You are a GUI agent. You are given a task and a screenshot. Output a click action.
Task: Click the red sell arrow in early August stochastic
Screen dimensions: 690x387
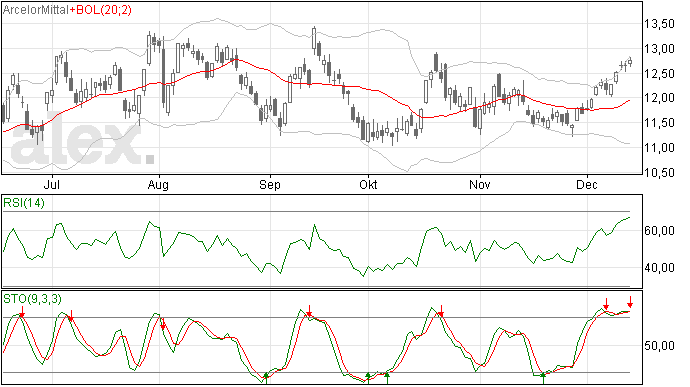click(x=162, y=324)
